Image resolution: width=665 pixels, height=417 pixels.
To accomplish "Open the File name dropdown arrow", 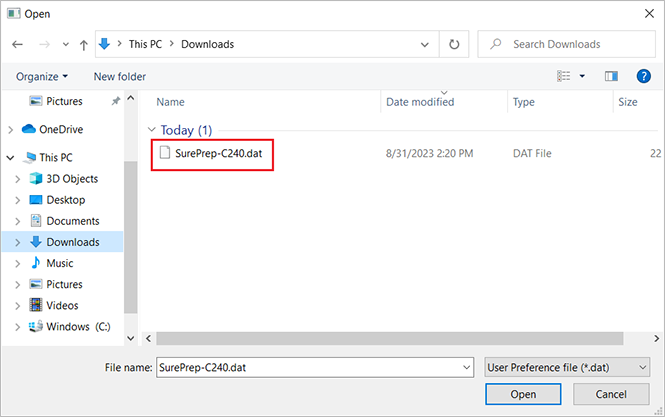I will tap(467, 367).
